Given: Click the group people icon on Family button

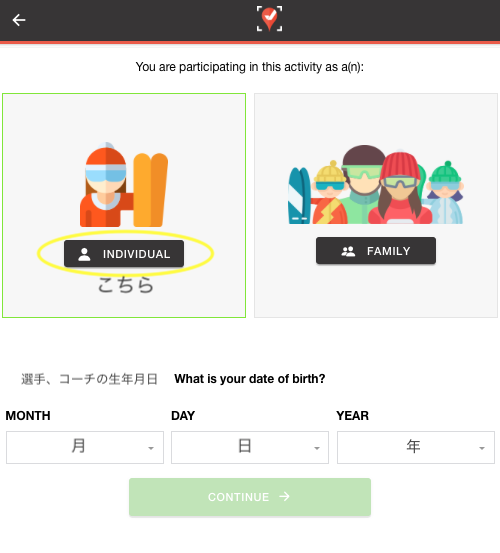Looking at the screenshot, I should point(348,251).
